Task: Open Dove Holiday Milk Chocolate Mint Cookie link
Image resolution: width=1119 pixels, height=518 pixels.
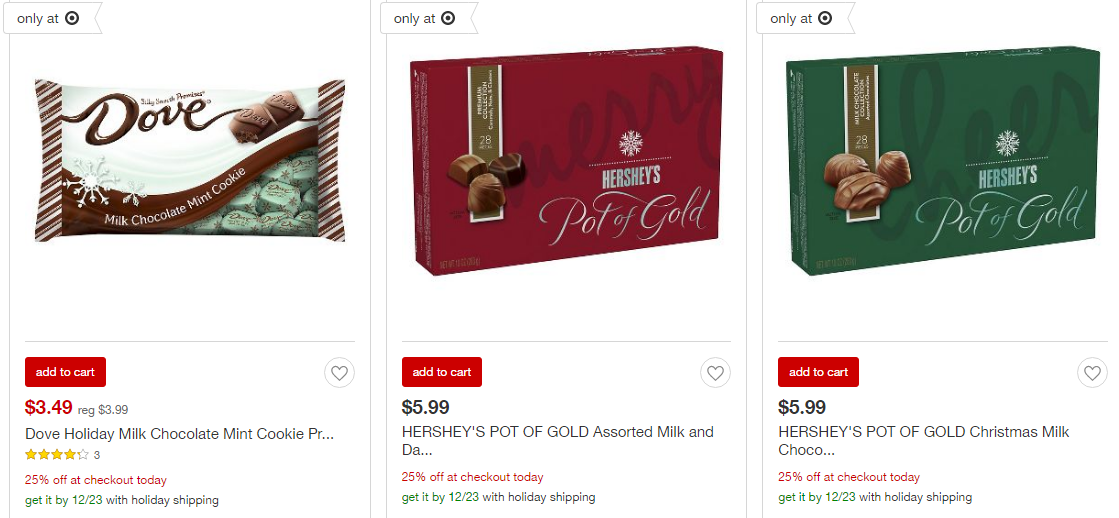Action: tap(179, 433)
